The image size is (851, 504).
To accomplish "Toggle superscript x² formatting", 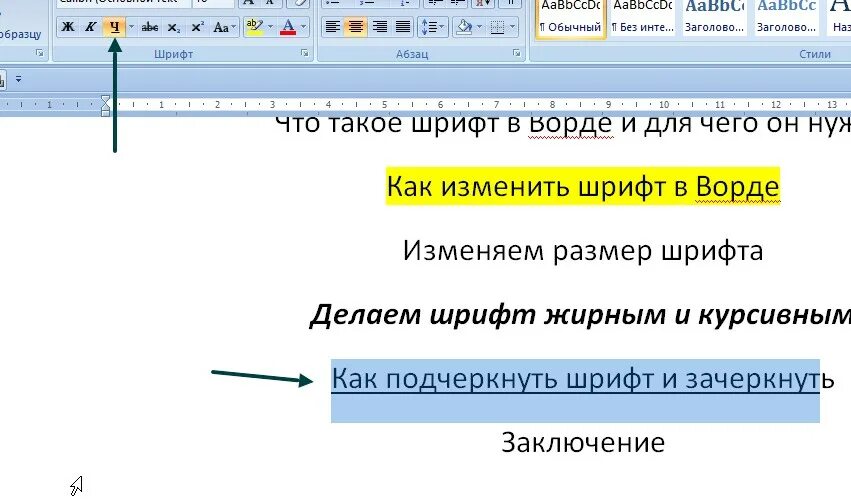I will click(x=198, y=27).
